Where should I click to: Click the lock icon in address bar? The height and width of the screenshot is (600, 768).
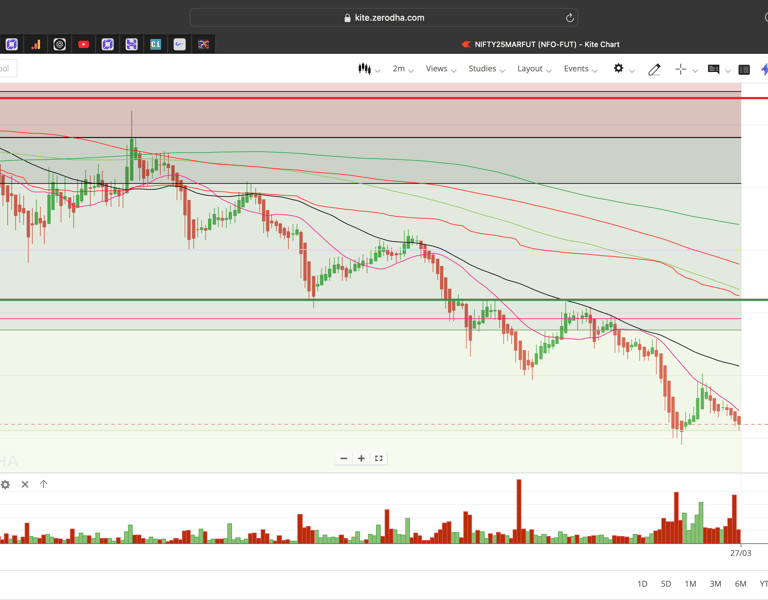(x=347, y=18)
